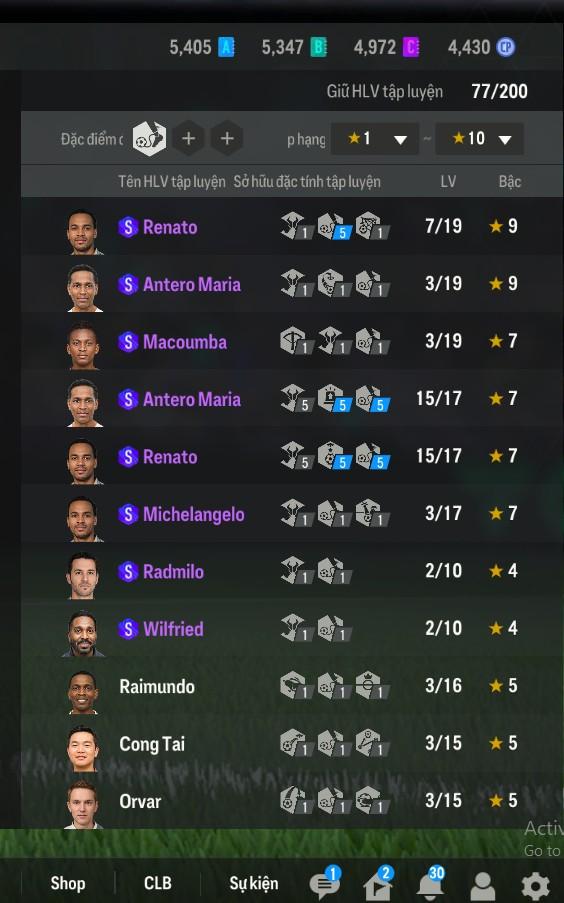Open the Shop menu

point(68,883)
